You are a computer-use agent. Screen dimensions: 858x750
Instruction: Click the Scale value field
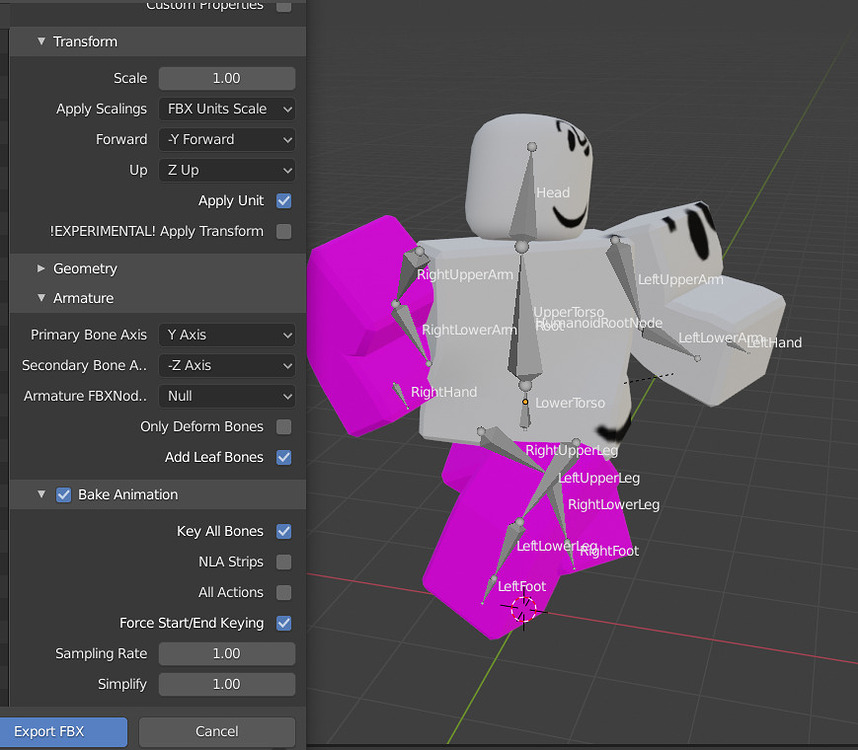coord(227,78)
